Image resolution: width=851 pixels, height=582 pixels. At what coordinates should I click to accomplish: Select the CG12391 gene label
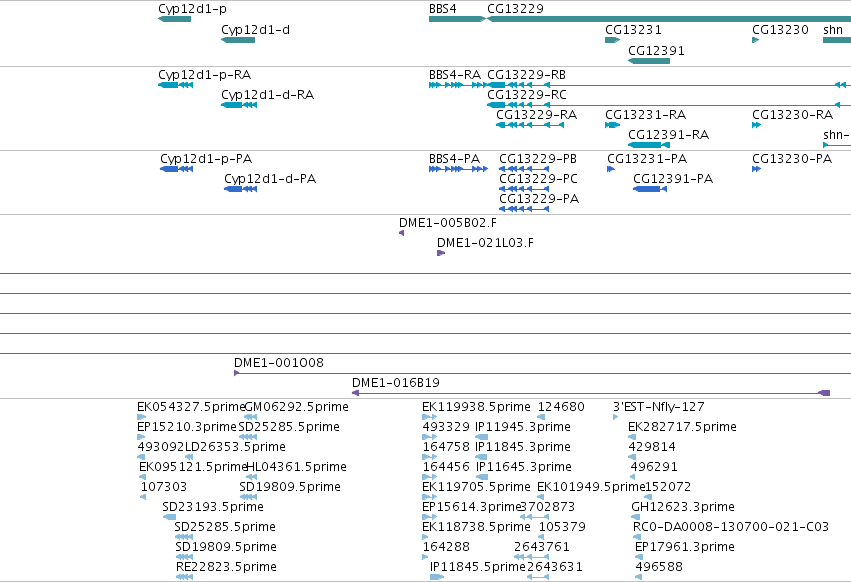pyautogui.click(x=656, y=51)
